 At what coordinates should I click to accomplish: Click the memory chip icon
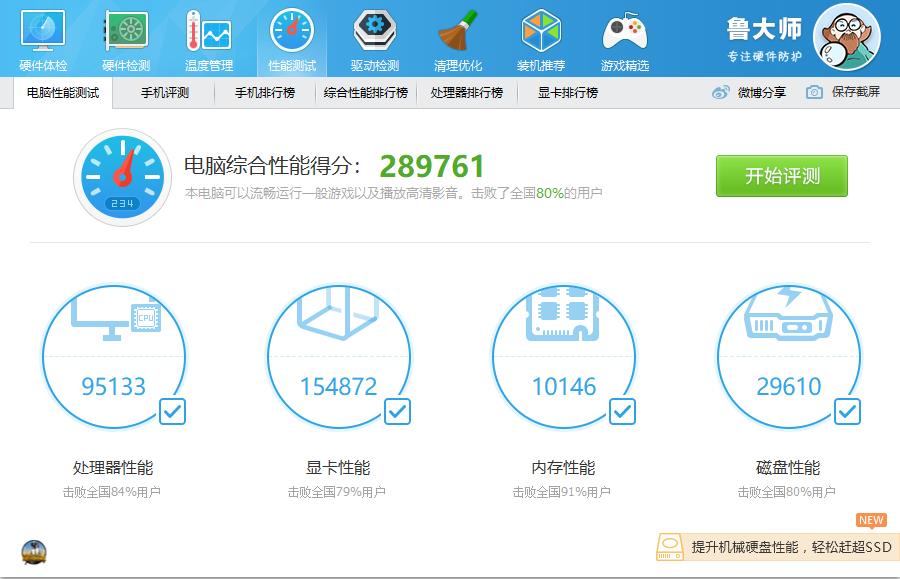562,314
